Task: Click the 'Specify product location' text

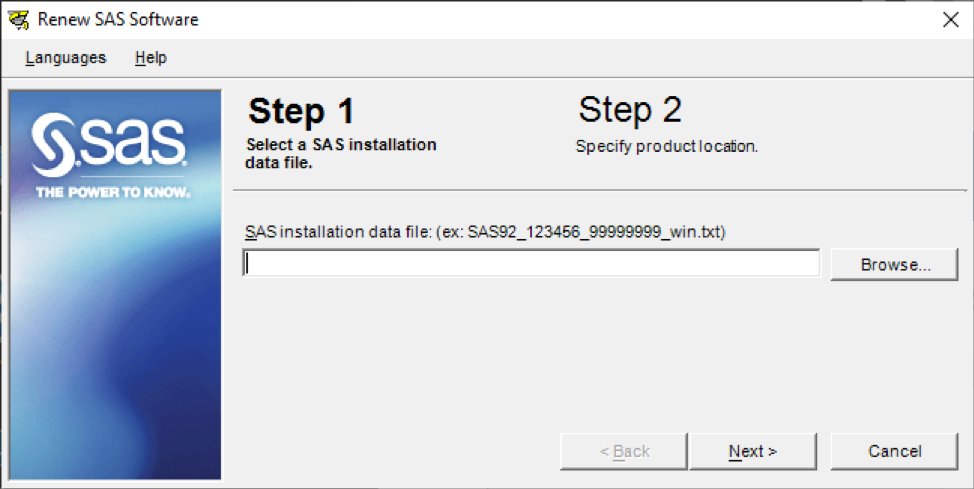Action: (667, 147)
